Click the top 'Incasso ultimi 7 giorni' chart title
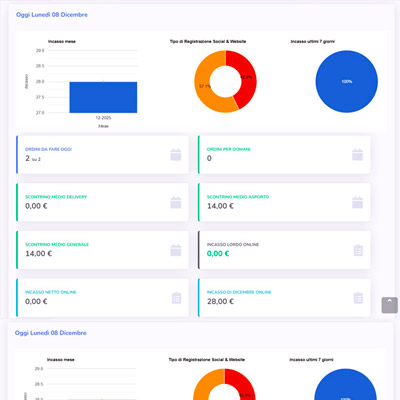 point(313,41)
